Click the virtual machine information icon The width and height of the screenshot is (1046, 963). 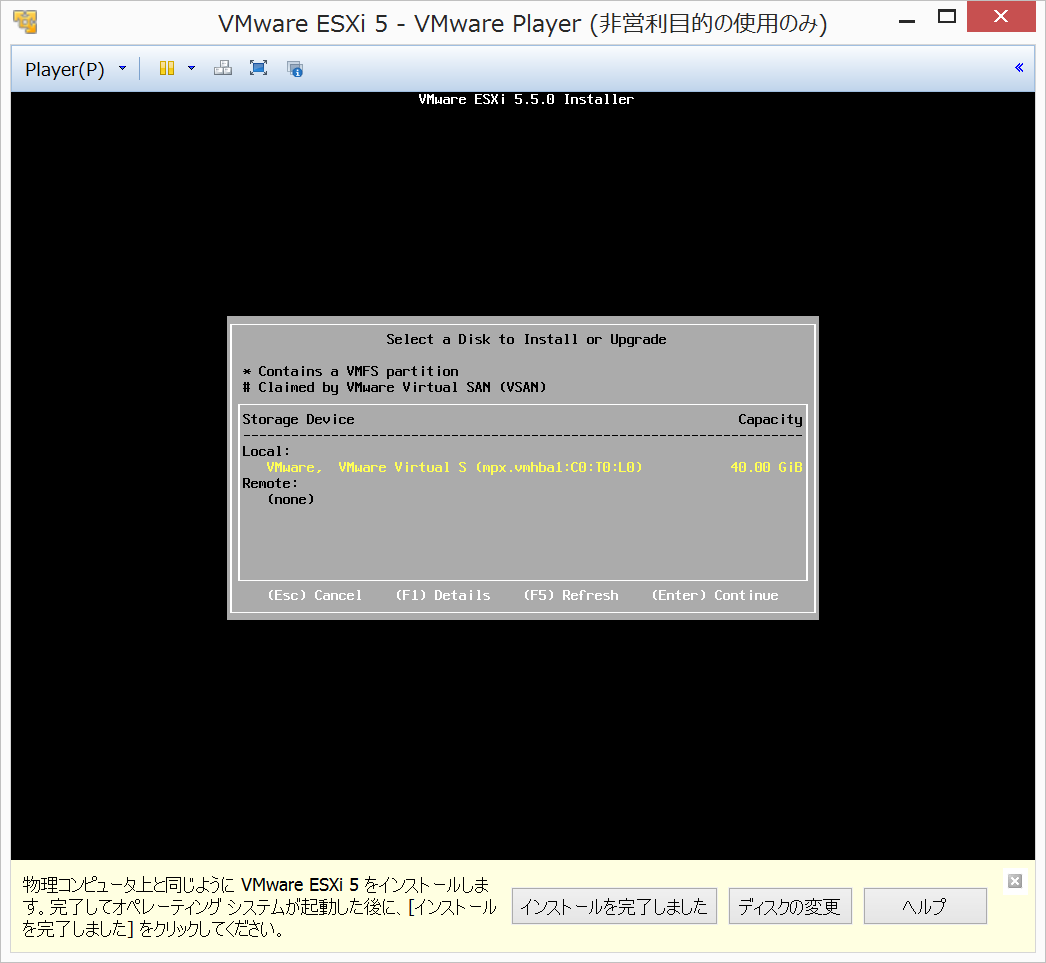click(294, 68)
